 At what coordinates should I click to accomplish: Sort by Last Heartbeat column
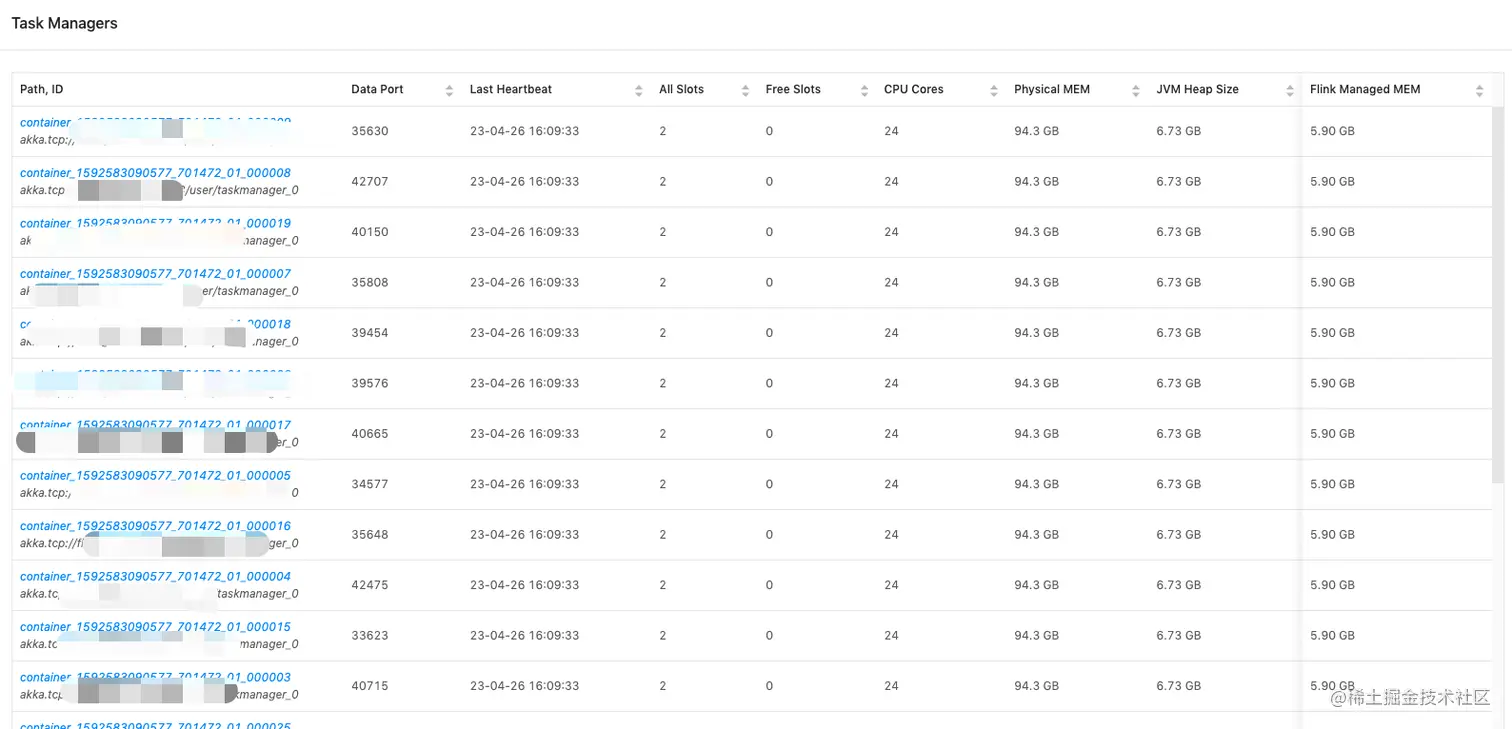(x=638, y=89)
